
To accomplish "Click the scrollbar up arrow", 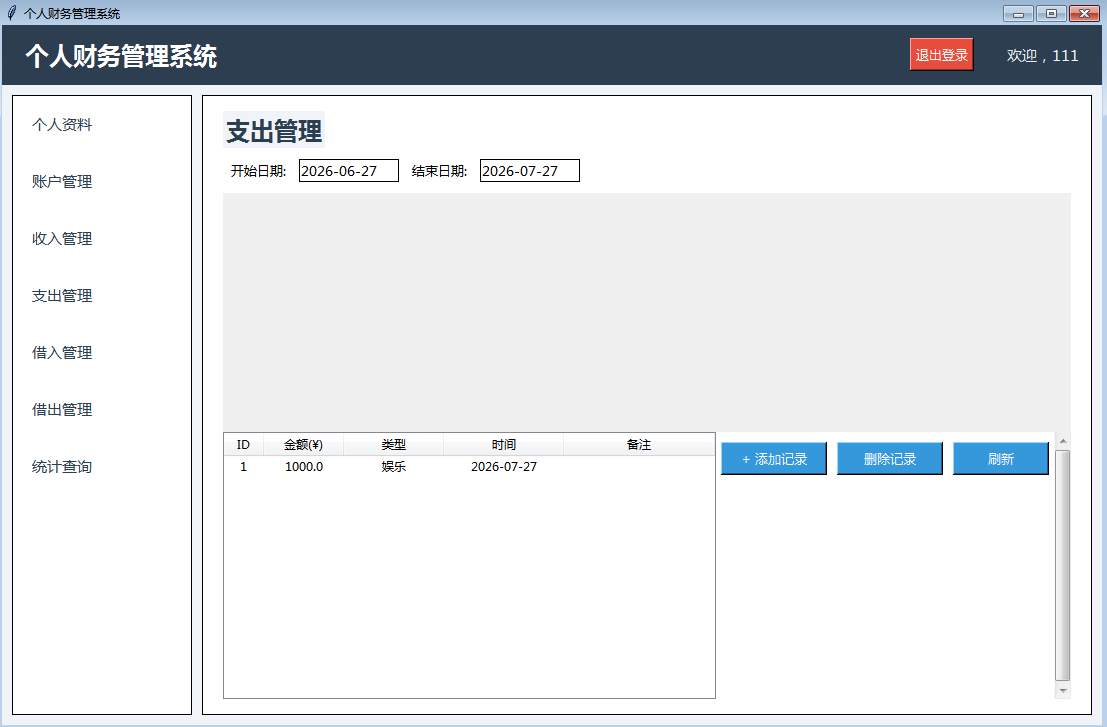I will (x=1063, y=441).
